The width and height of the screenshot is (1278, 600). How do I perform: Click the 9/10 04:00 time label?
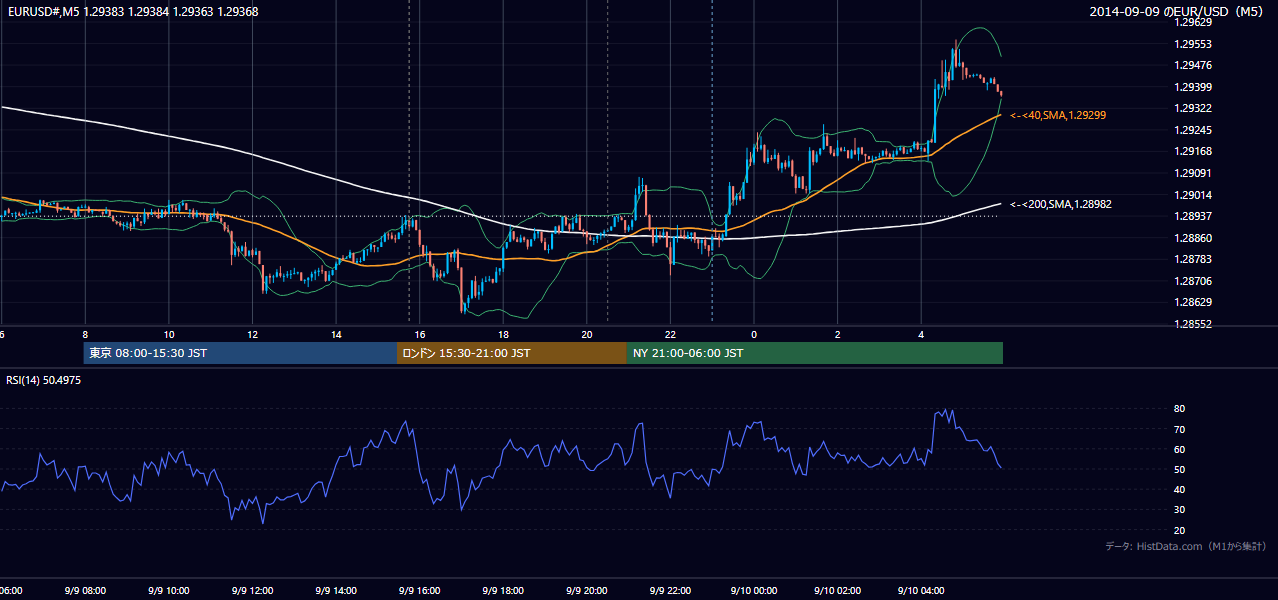pyautogui.click(x=921, y=590)
